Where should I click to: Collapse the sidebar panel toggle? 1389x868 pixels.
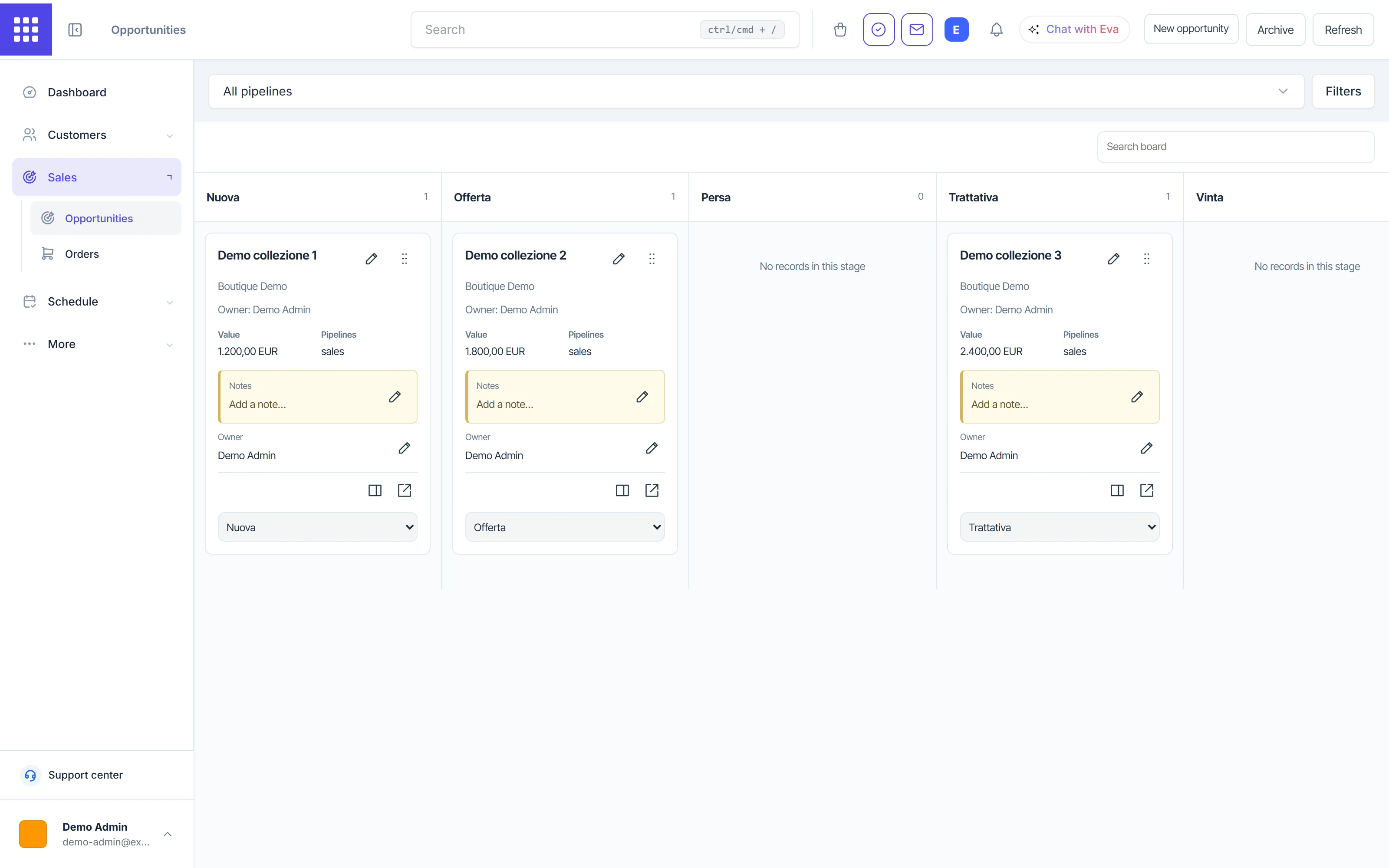point(75,30)
